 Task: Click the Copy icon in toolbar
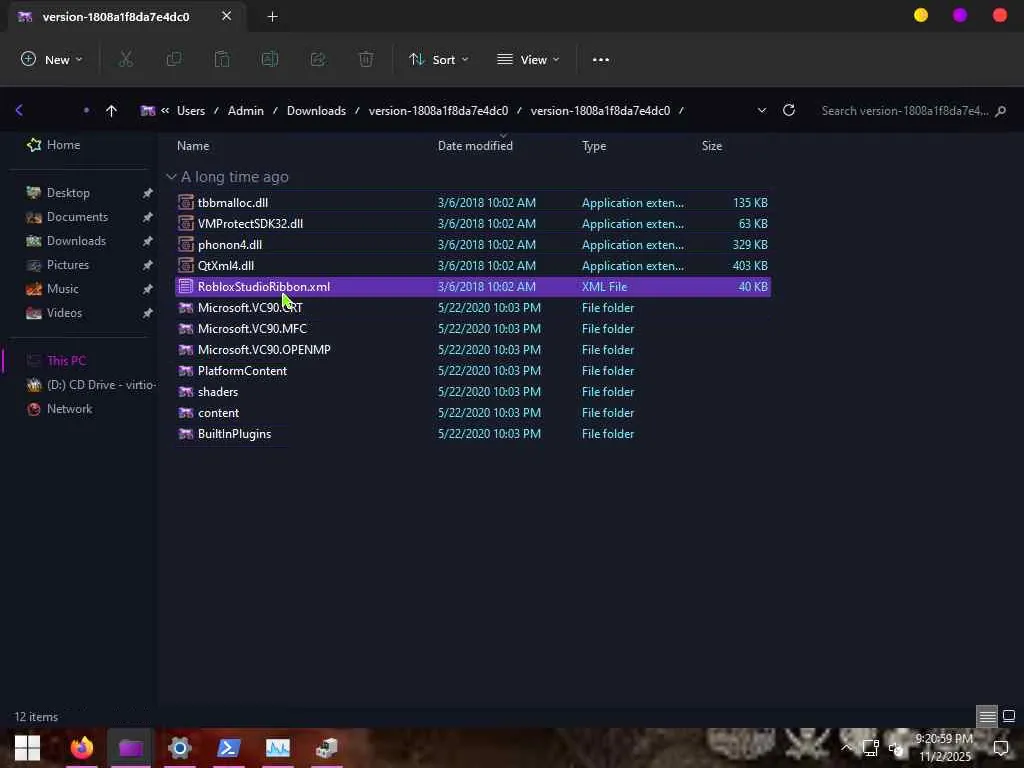tap(174, 59)
